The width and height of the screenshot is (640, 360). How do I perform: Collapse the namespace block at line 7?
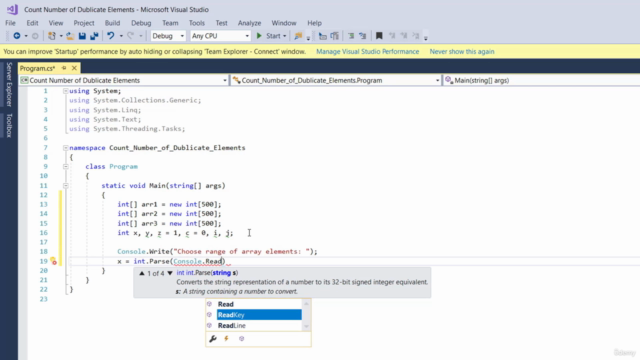65,148
